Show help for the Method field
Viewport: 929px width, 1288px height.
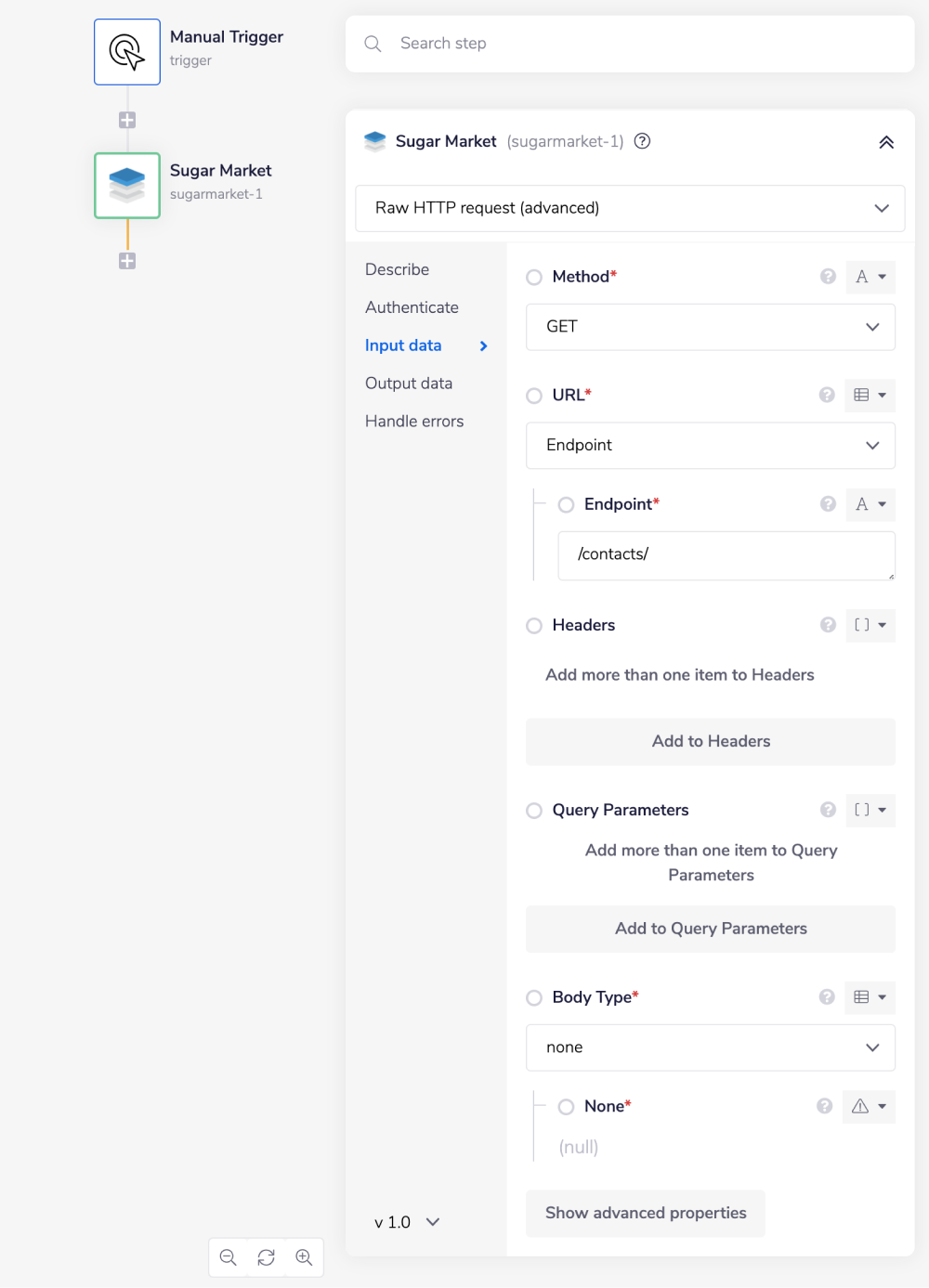(828, 277)
